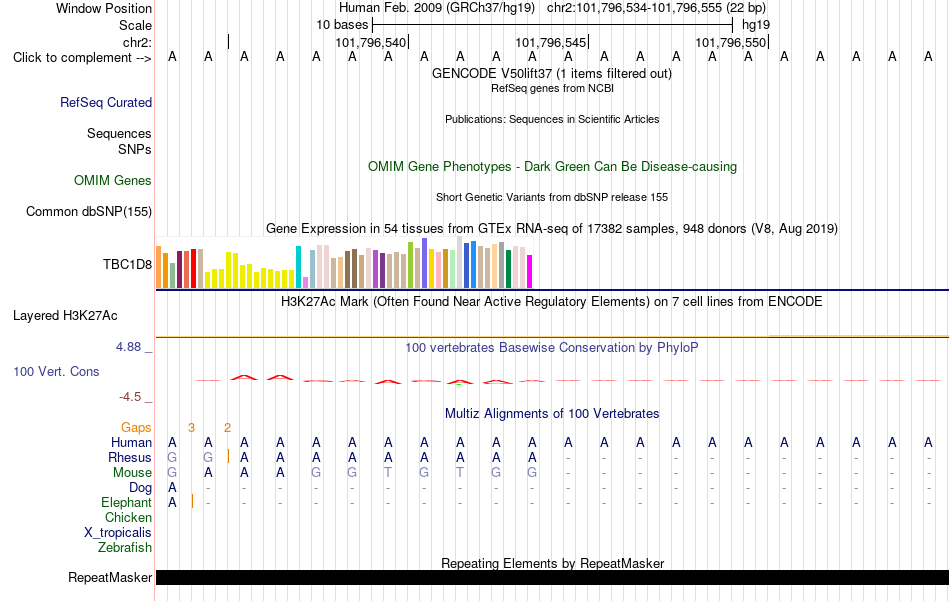Click the Gaps row label
950x601 pixels.
136,428
